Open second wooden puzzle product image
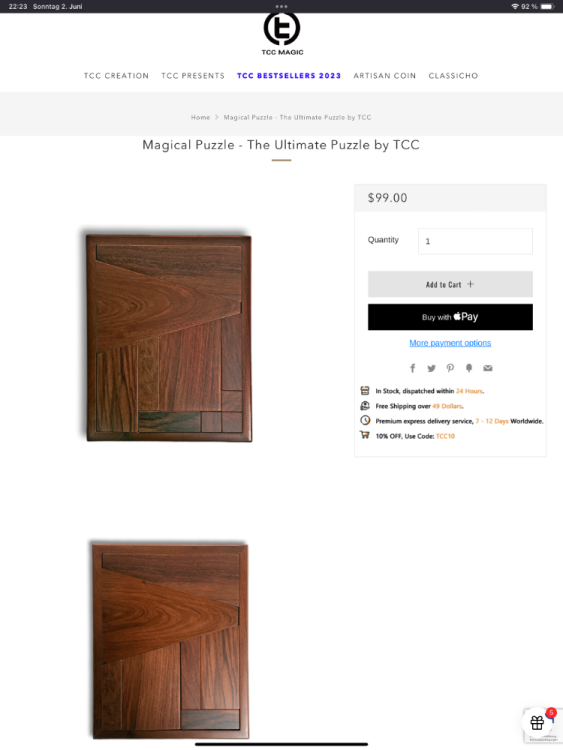This screenshot has width=563, height=750. point(170,640)
